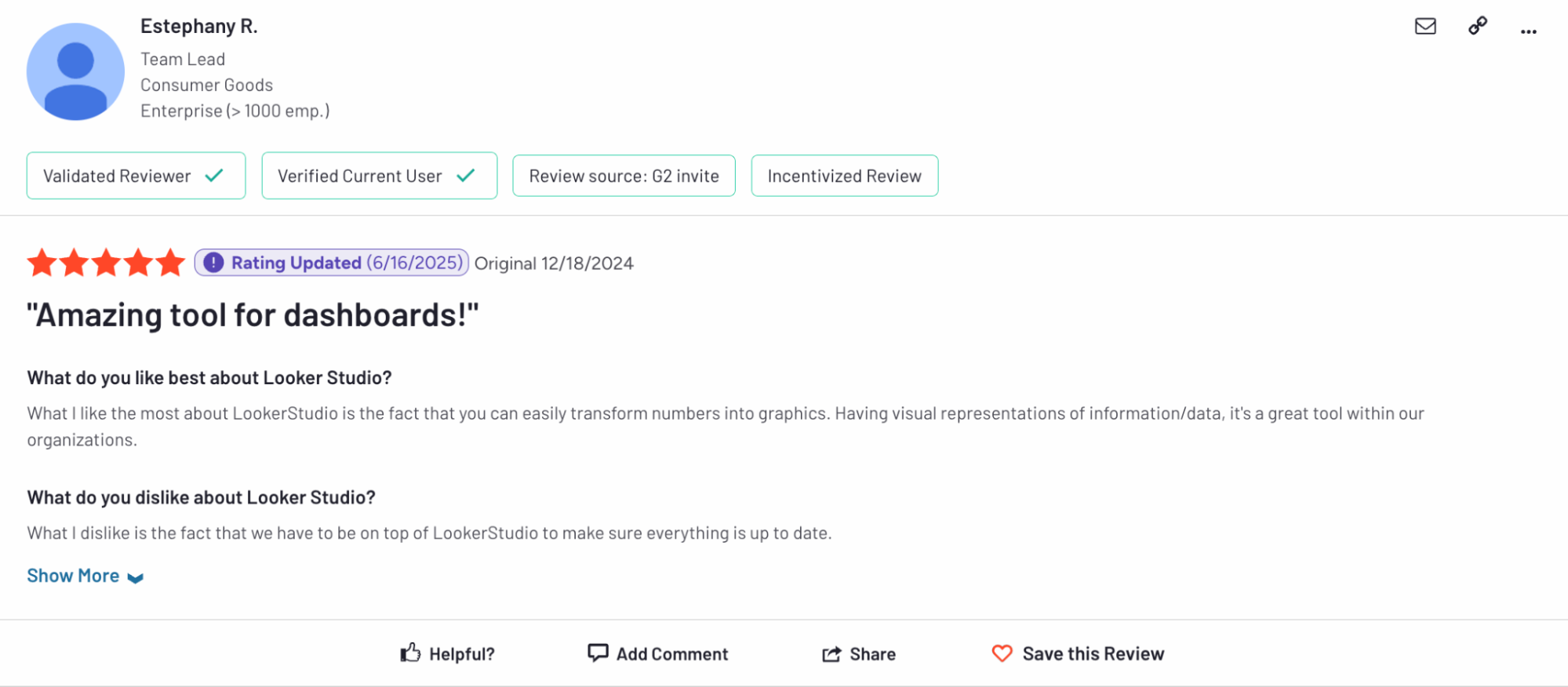Click Estephany R. profile avatar
The image size is (1568, 687).
75,71
